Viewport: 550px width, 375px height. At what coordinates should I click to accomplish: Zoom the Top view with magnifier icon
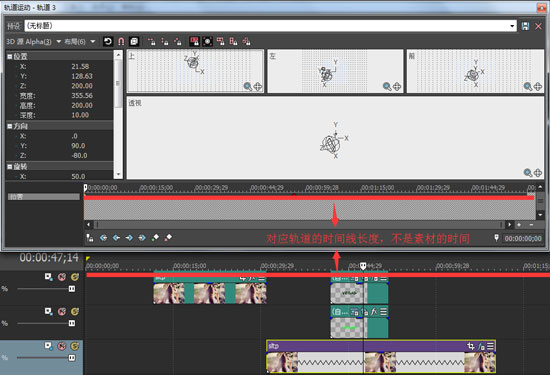pos(248,86)
